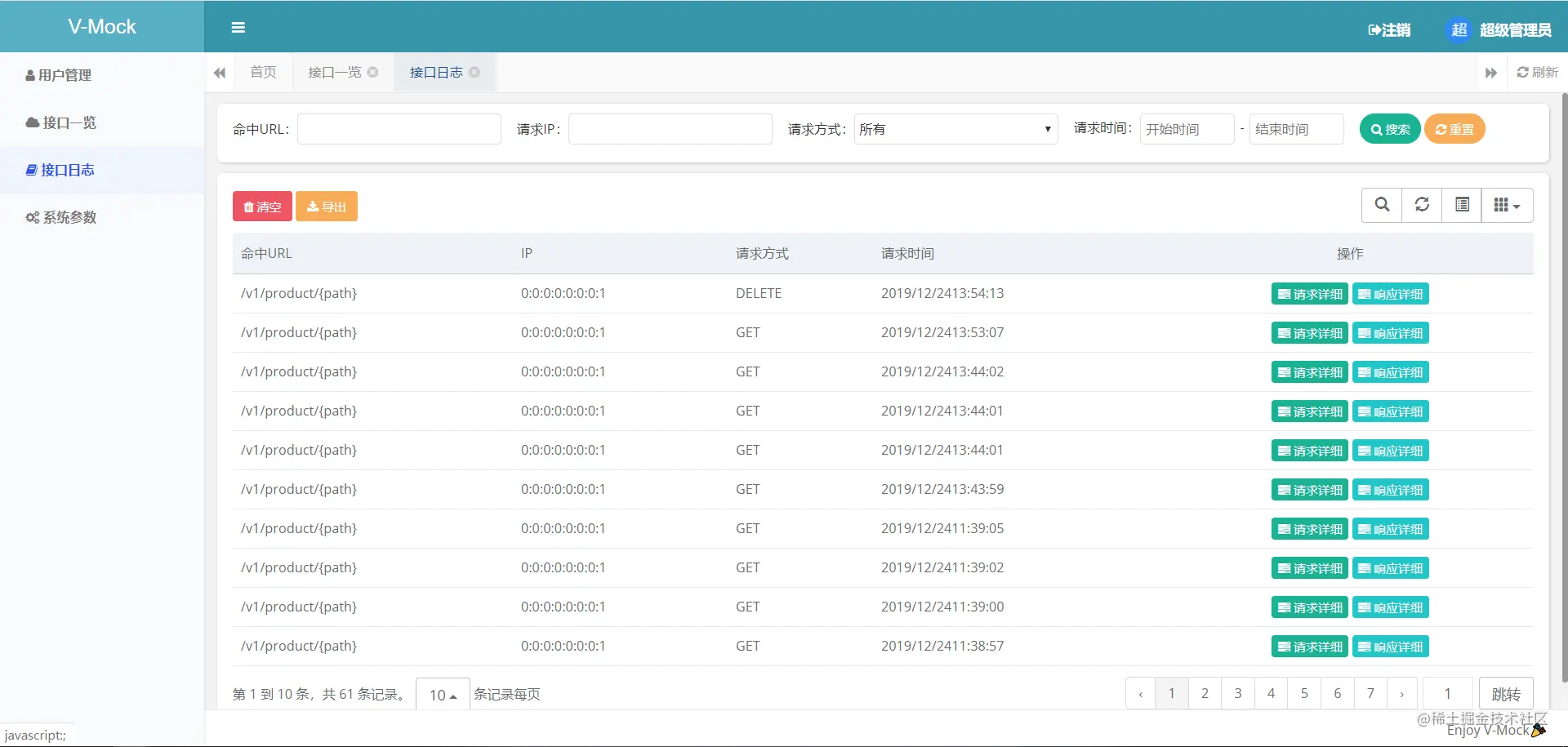Open 请求详细 for 13:53:07 row
1568x747 pixels.
pyautogui.click(x=1310, y=333)
